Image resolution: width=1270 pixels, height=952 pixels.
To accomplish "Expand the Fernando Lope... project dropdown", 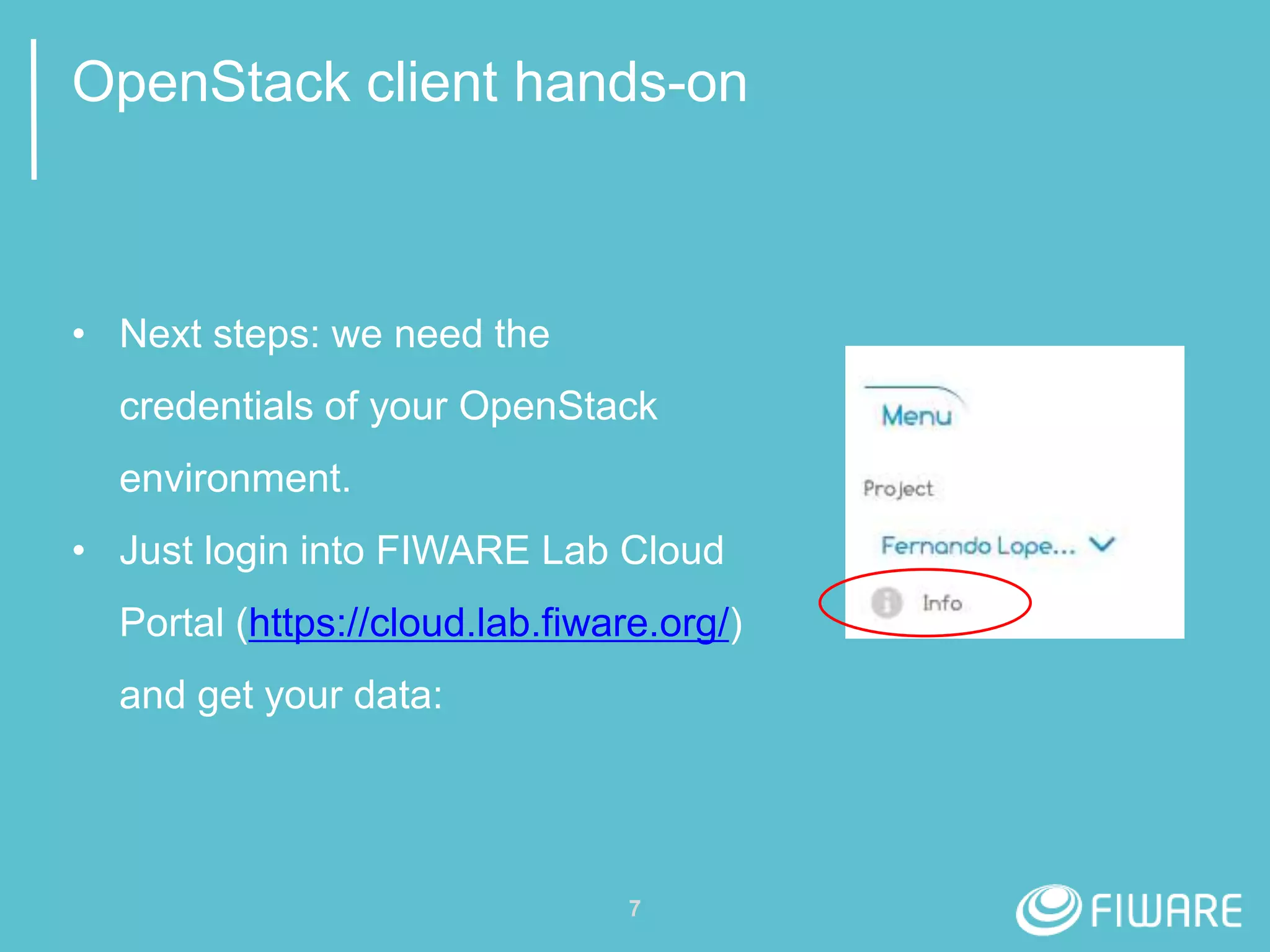I will (998, 546).
